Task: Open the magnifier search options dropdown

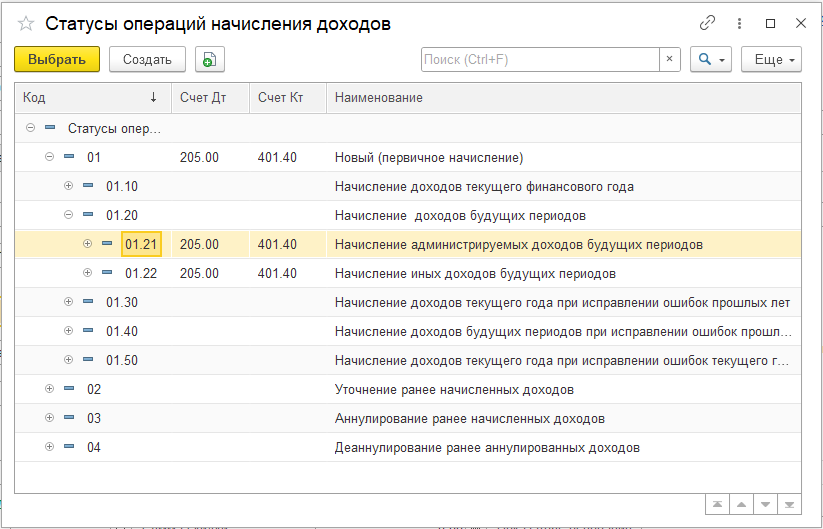Action: (x=711, y=59)
